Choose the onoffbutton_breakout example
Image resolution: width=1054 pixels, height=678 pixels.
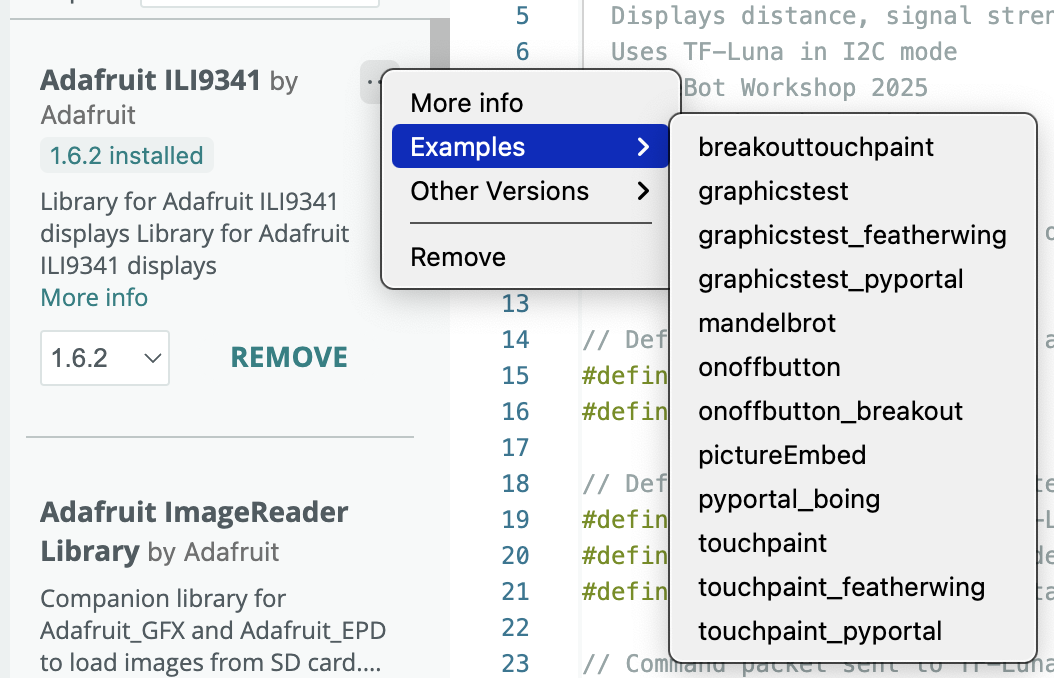point(830,411)
